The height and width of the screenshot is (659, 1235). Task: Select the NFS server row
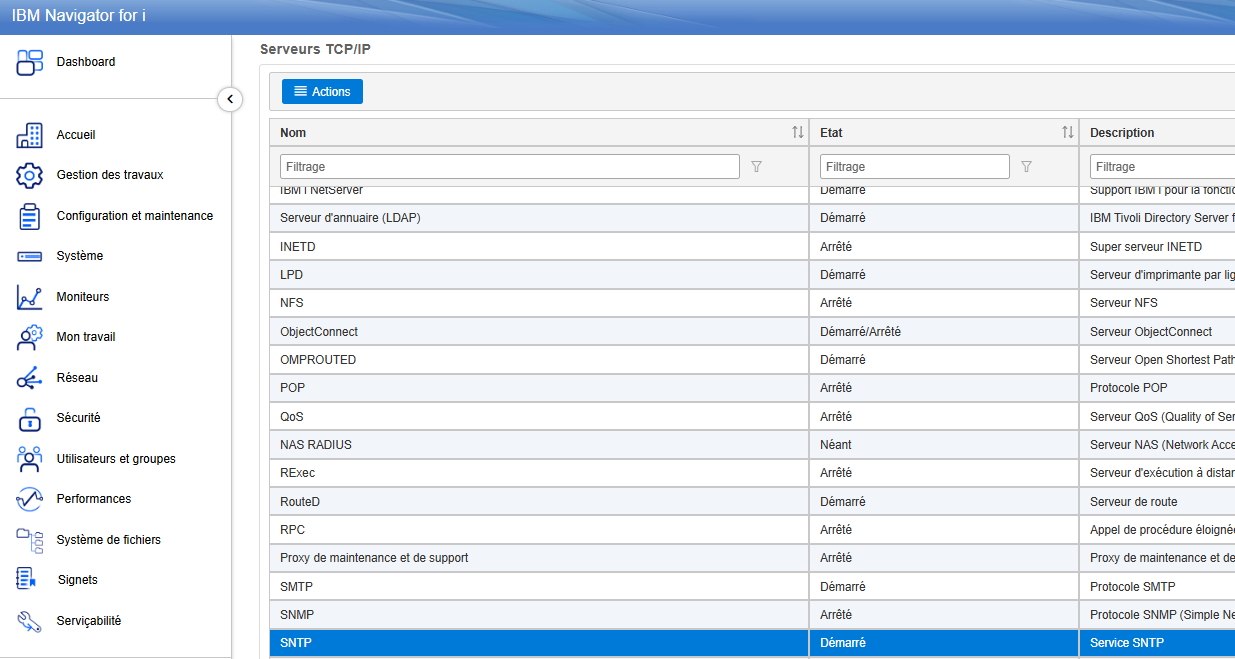pos(752,303)
